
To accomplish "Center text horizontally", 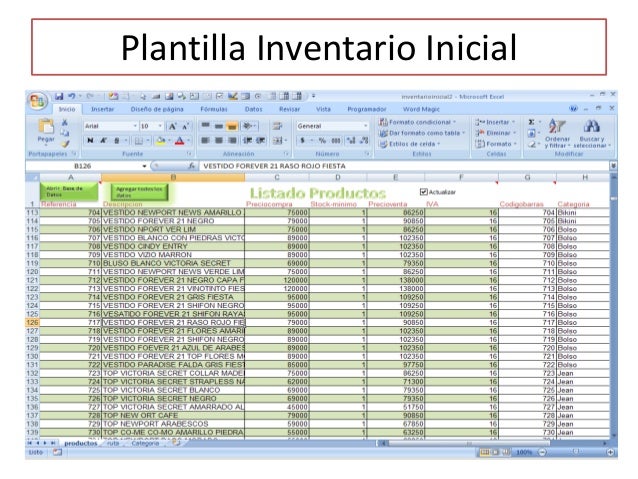I will pyautogui.click(x=219, y=141).
